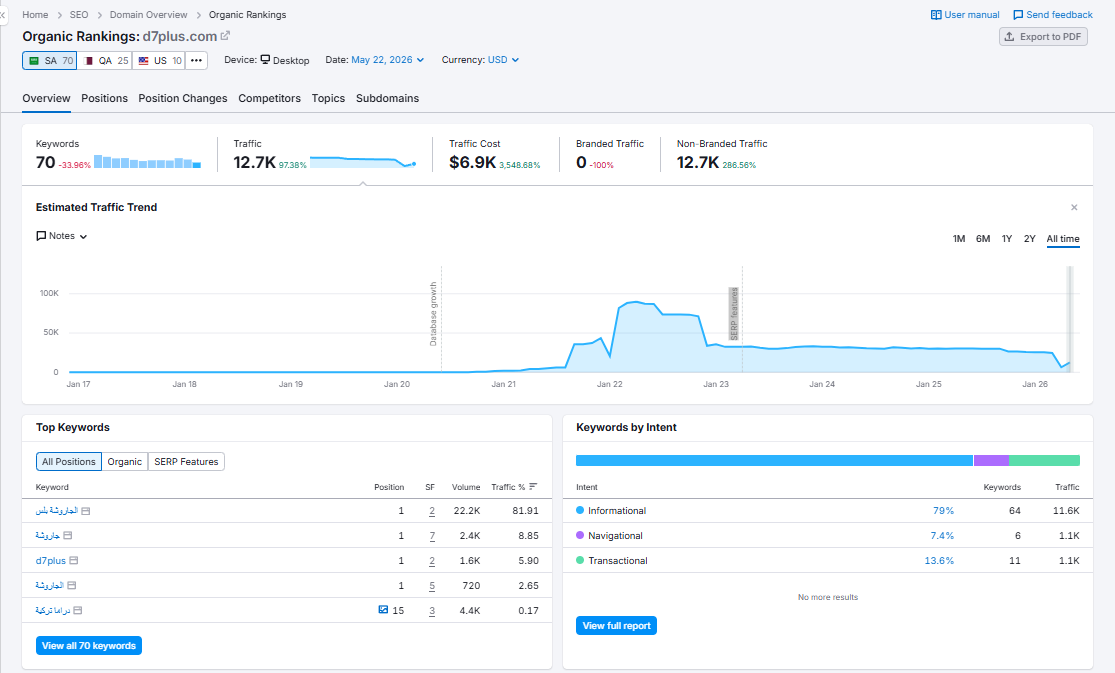Click the Traffic sparkline chart

[363, 162]
